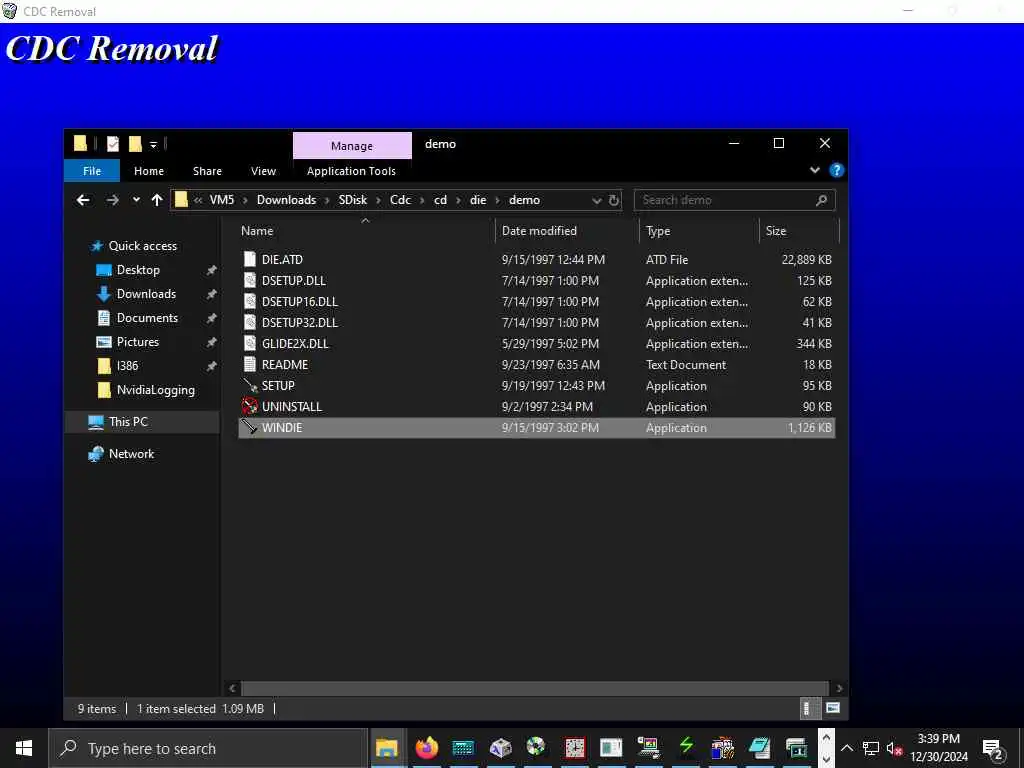Open the Application Tools tab

pos(351,171)
